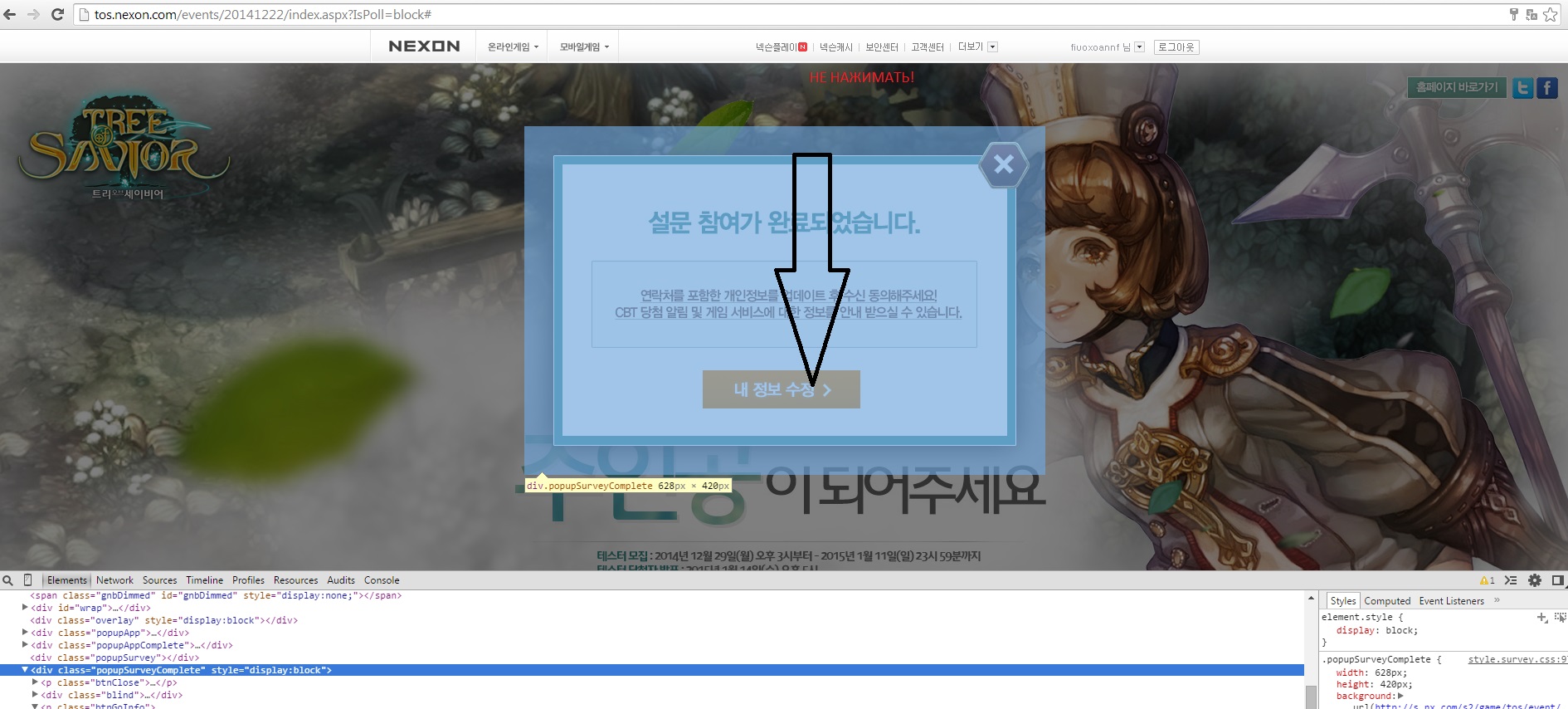Click the 'display: block;' style declaration
1568x709 pixels.
1377,630
